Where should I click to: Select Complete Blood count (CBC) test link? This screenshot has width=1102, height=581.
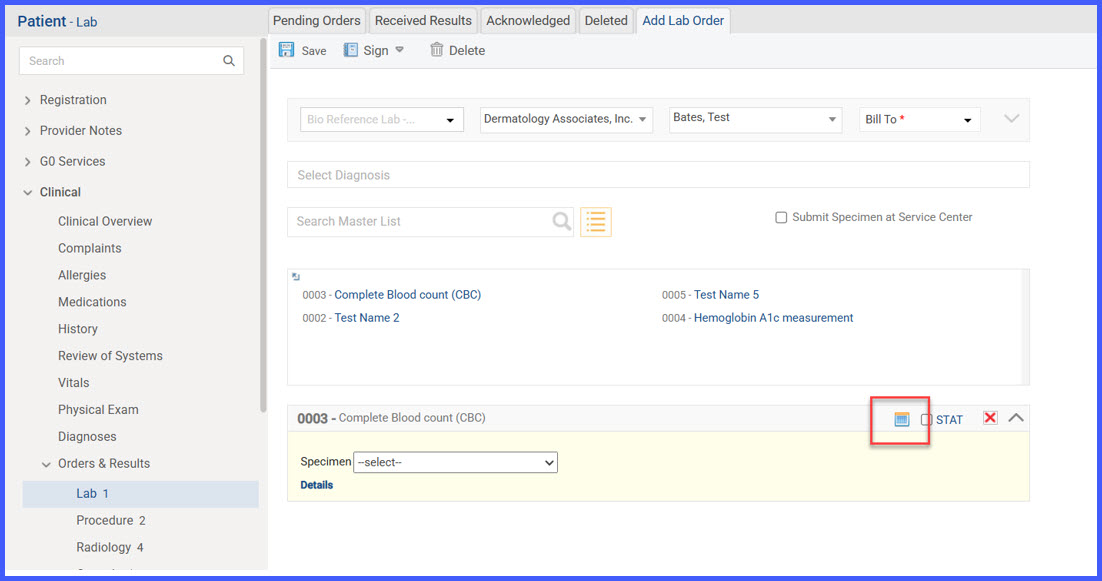click(408, 294)
